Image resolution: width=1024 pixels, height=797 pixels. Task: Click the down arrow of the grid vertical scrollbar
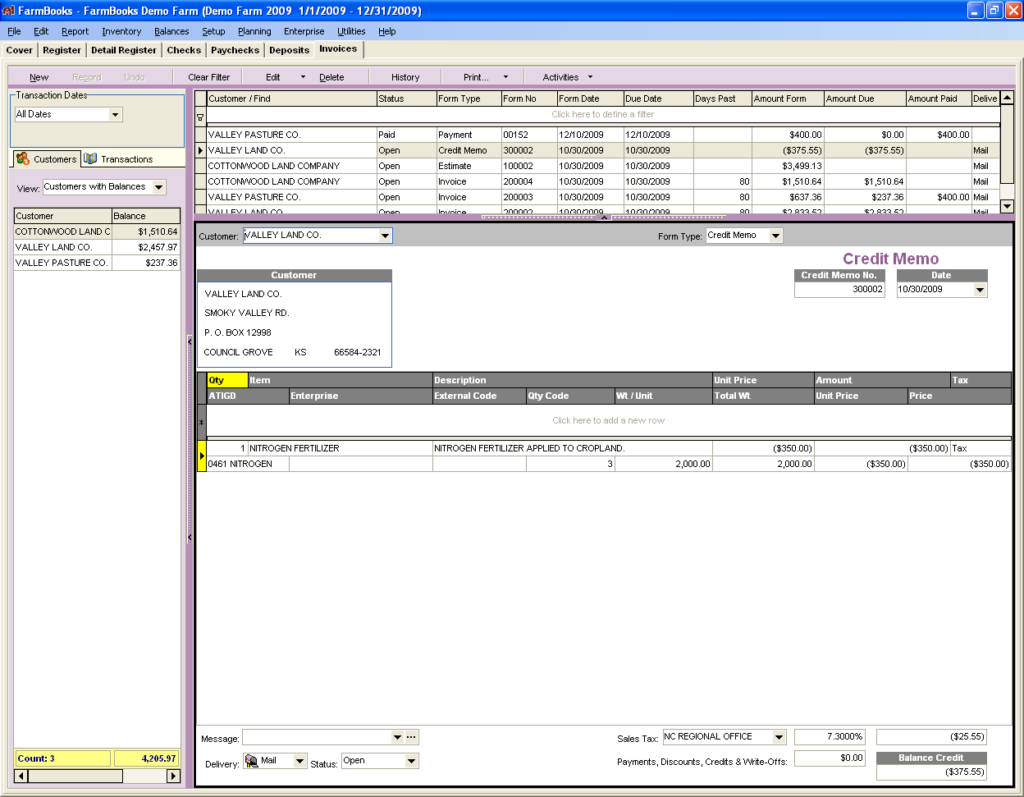pos(1007,206)
